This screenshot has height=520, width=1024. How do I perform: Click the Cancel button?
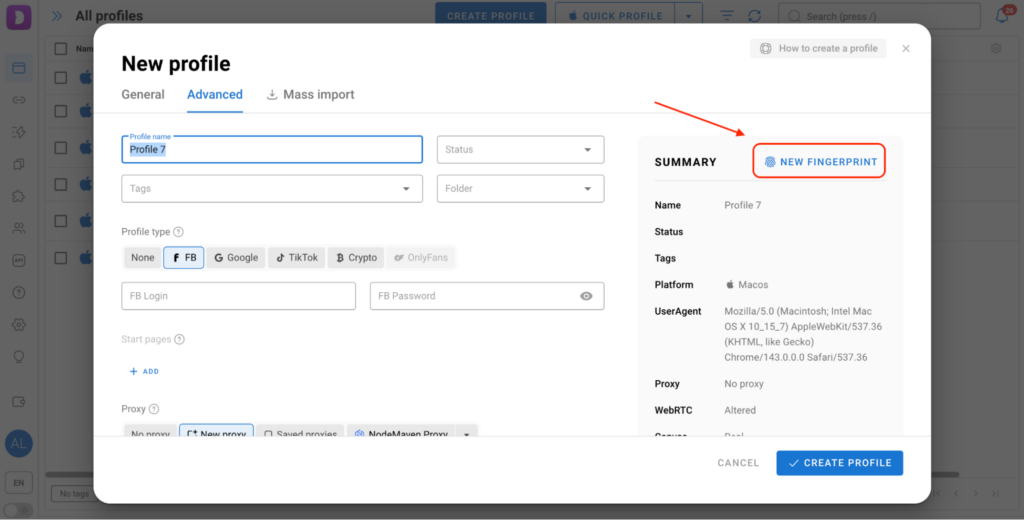point(738,463)
